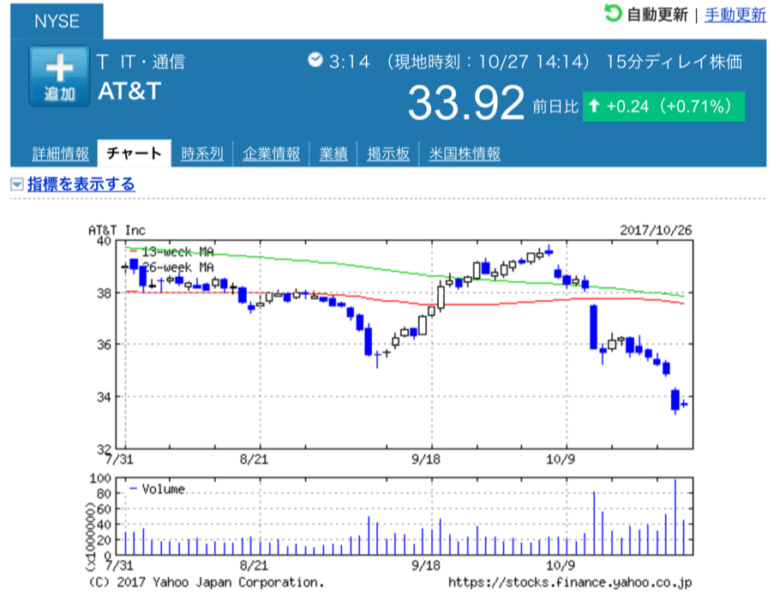Add AT&T with the 追加 plus button
Screen dimensions: 780x596
[x=59, y=76]
